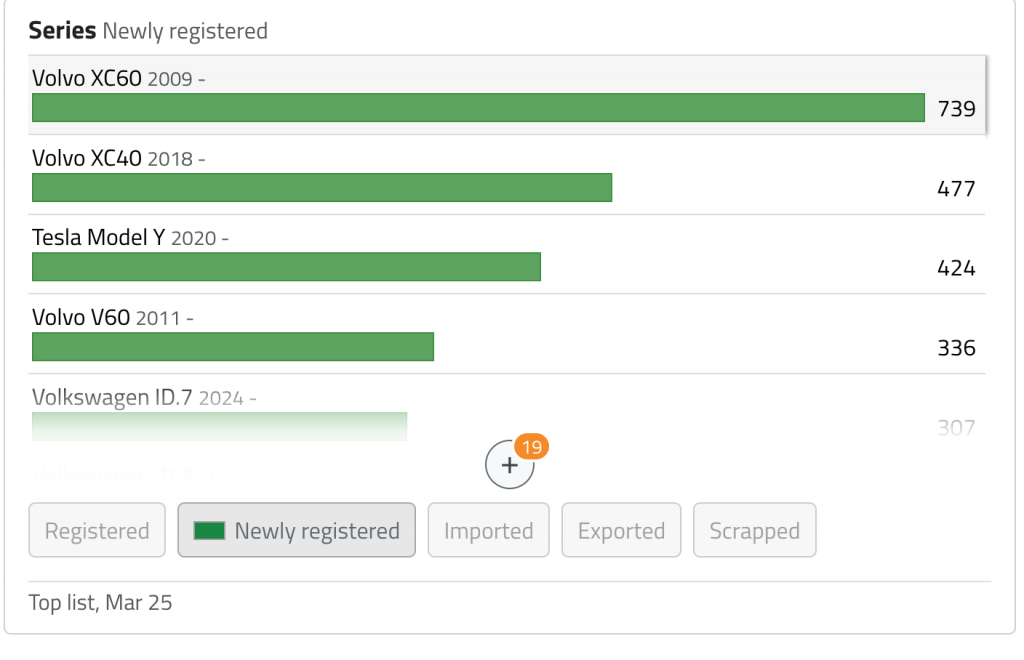
Task: Click the 739 count value
Action: coord(956,109)
